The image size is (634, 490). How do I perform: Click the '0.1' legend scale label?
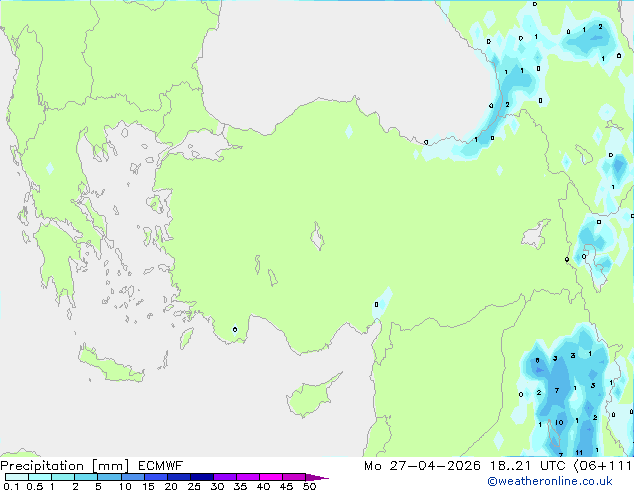[x=11, y=486]
